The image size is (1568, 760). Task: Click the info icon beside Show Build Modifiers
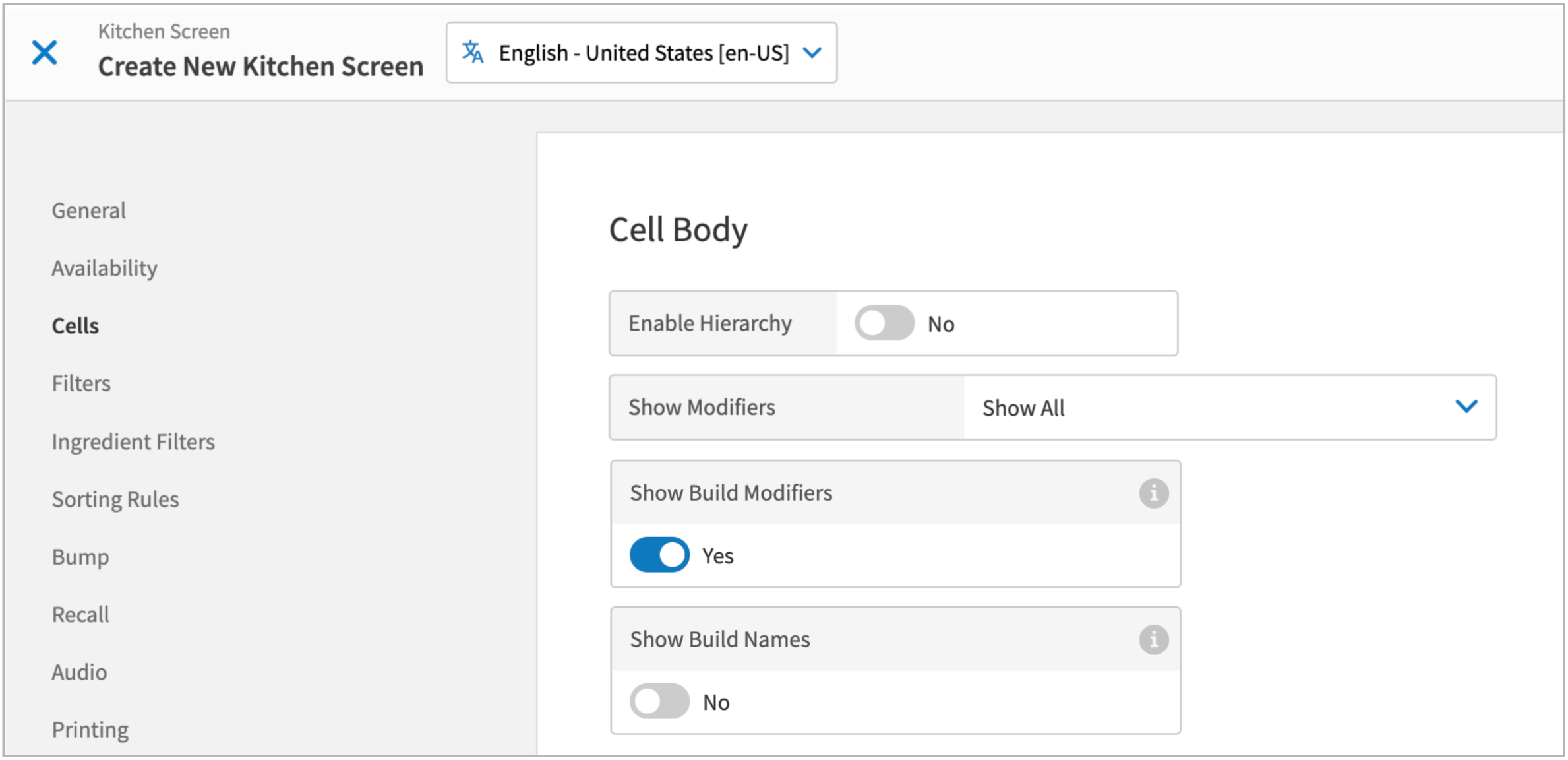click(x=1153, y=492)
